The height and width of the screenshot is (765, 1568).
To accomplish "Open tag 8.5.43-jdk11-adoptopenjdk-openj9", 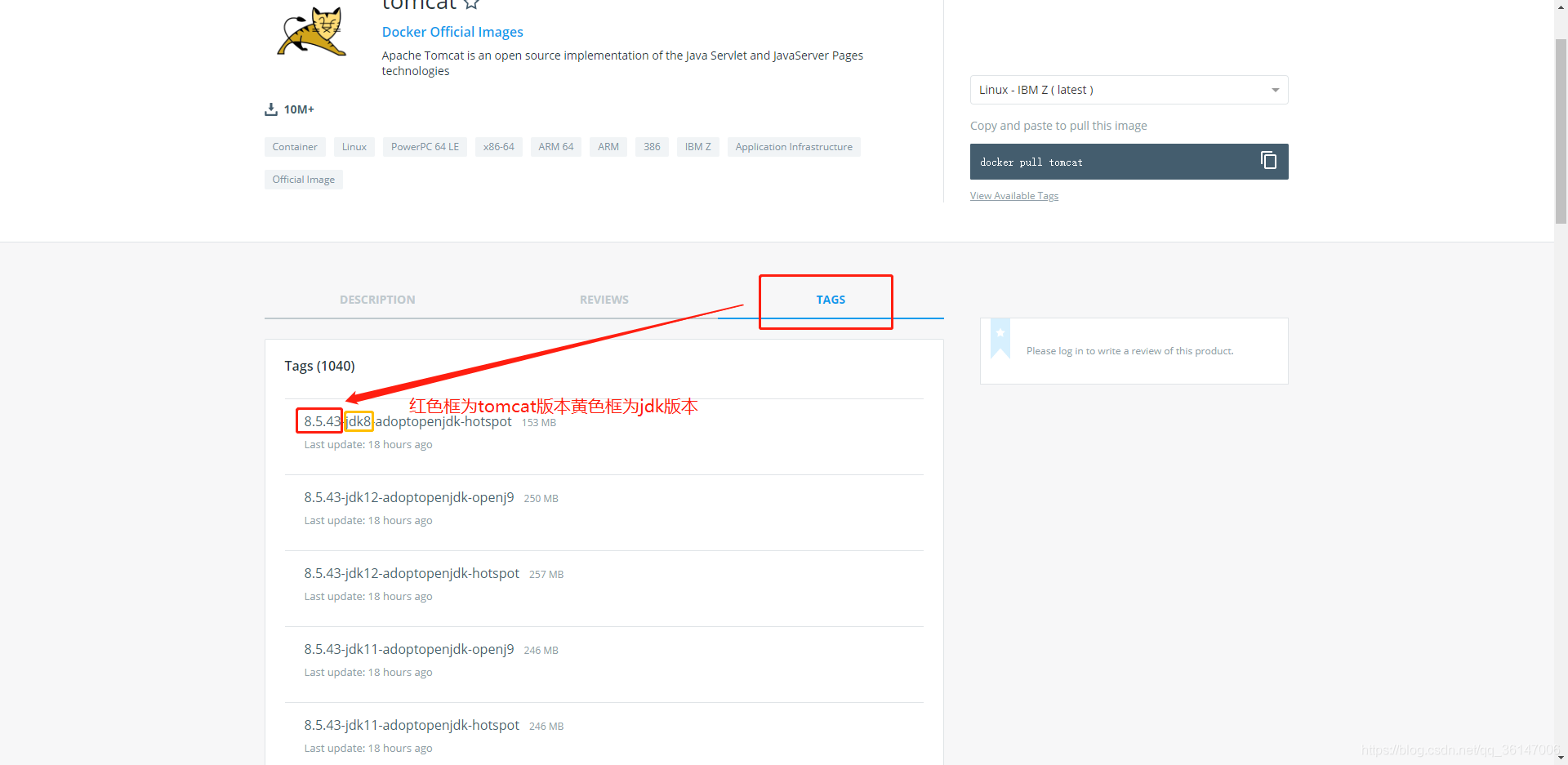I will (409, 649).
